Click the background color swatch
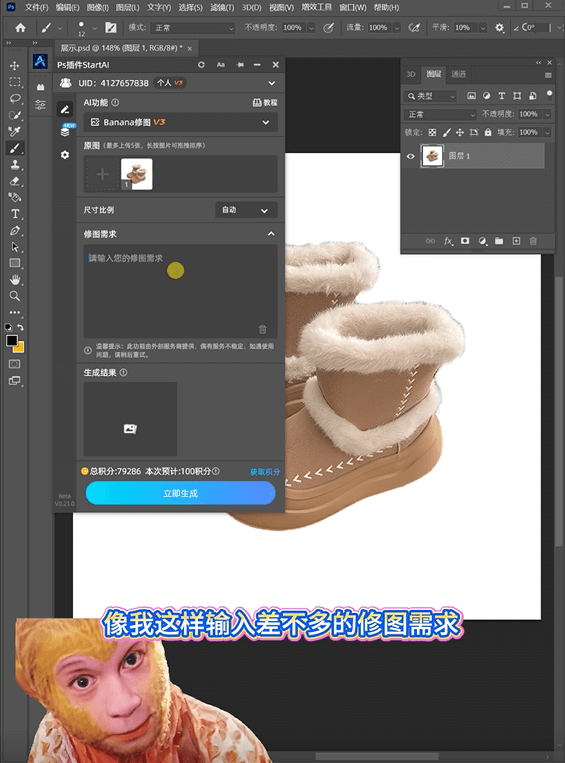565x763 pixels. point(19,348)
